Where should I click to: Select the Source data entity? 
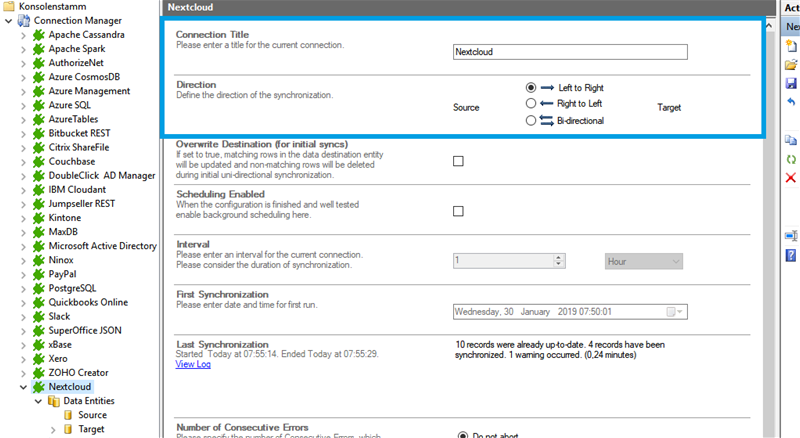click(92, 415)
